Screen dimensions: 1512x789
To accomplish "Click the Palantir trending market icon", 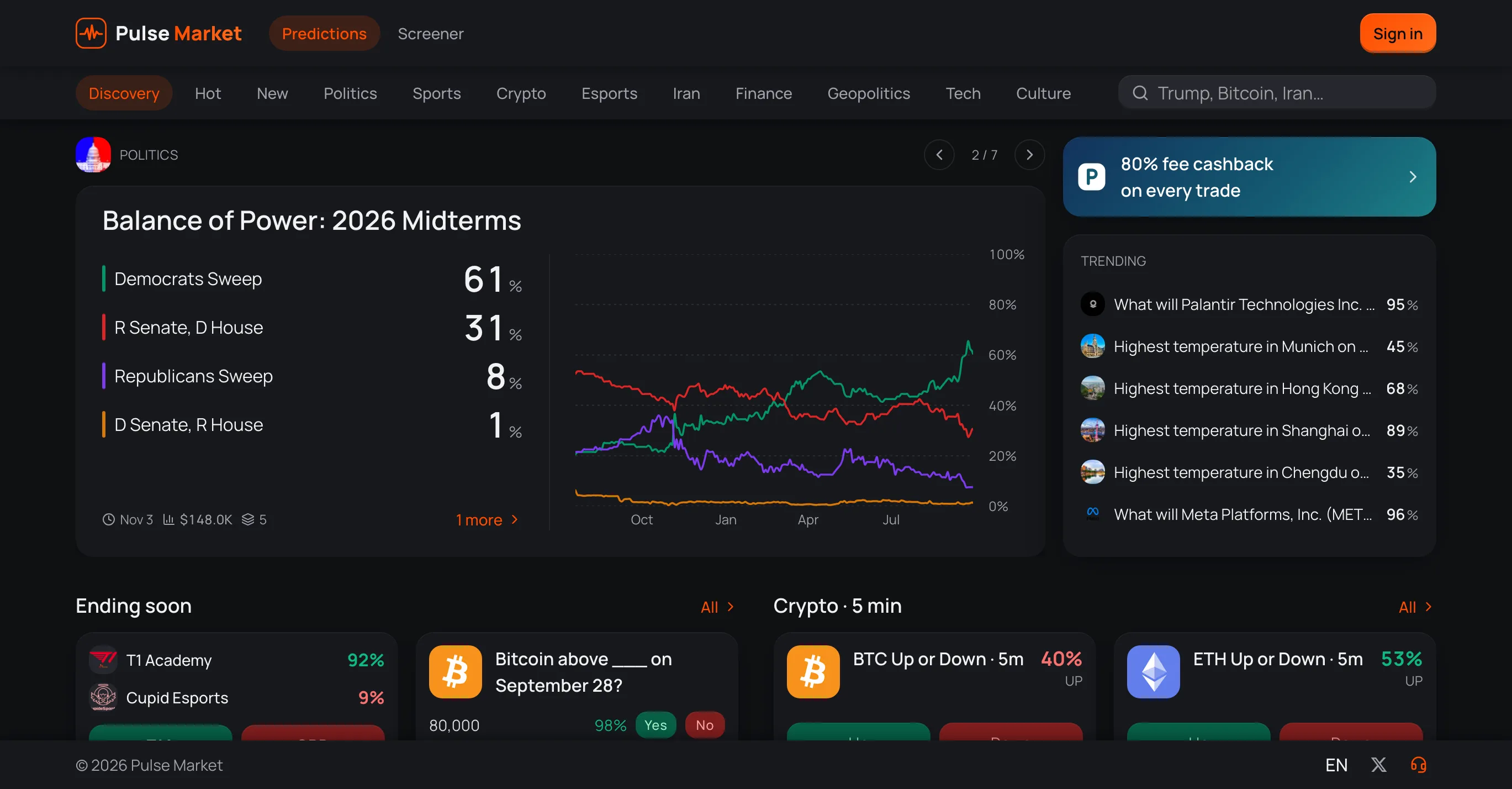I will point(1092,304).
